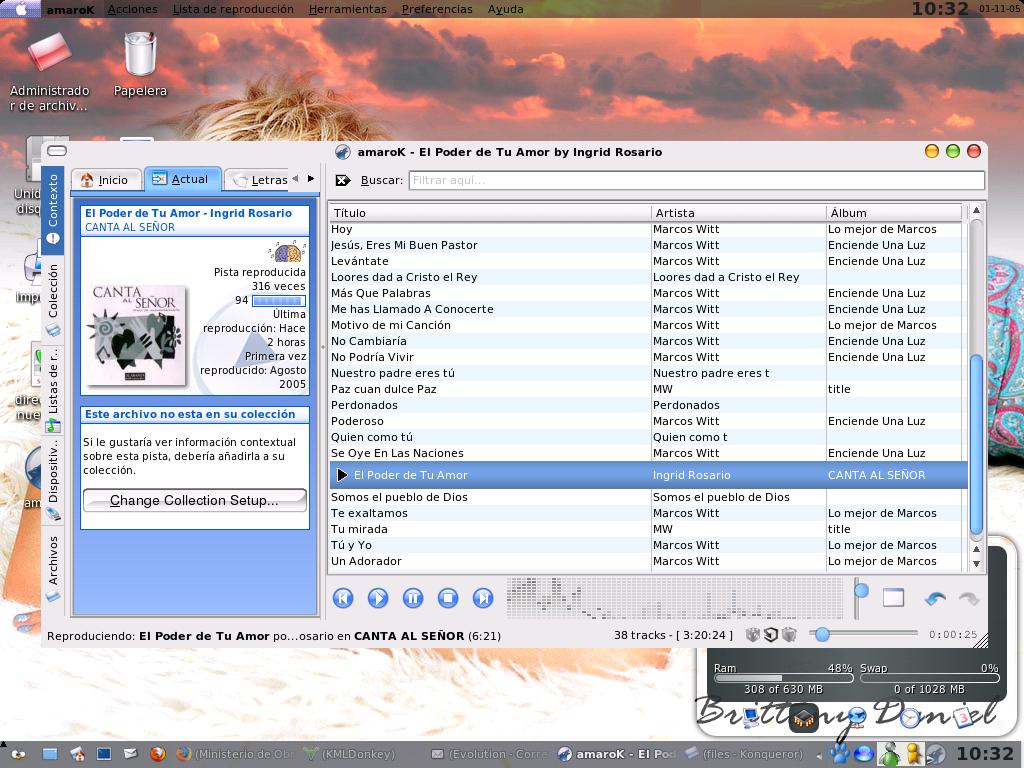Open the Preferencias menu
The image size is (1024, 768).
(437, 9)
